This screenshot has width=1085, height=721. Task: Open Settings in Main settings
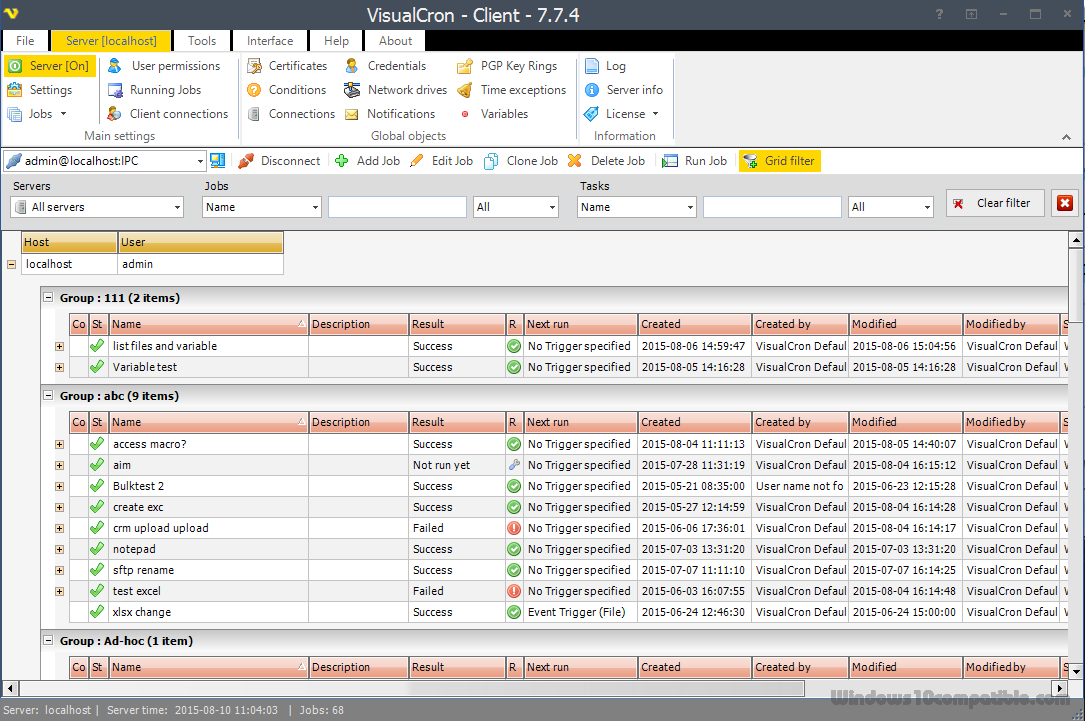(x=40, y=90)
